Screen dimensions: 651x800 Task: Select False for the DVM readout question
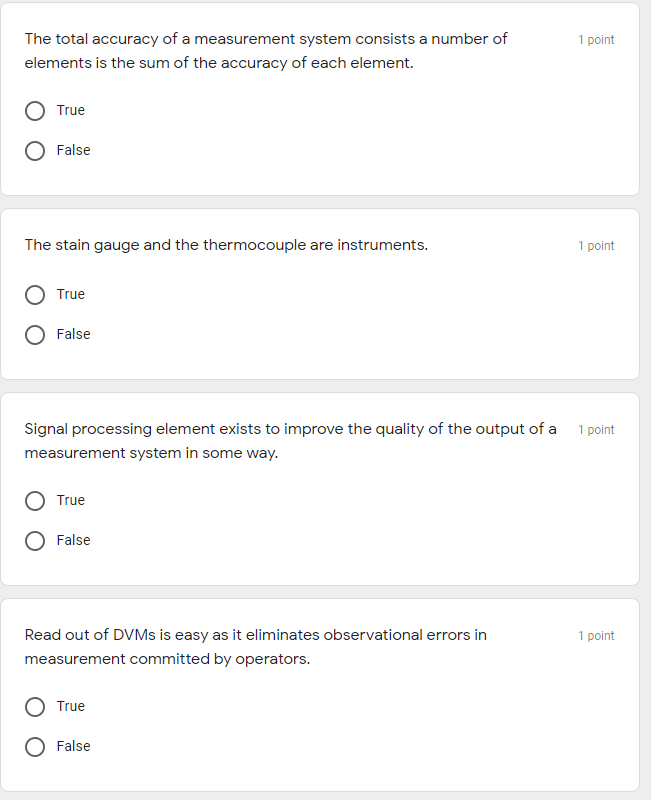click(x=35, y=746)
